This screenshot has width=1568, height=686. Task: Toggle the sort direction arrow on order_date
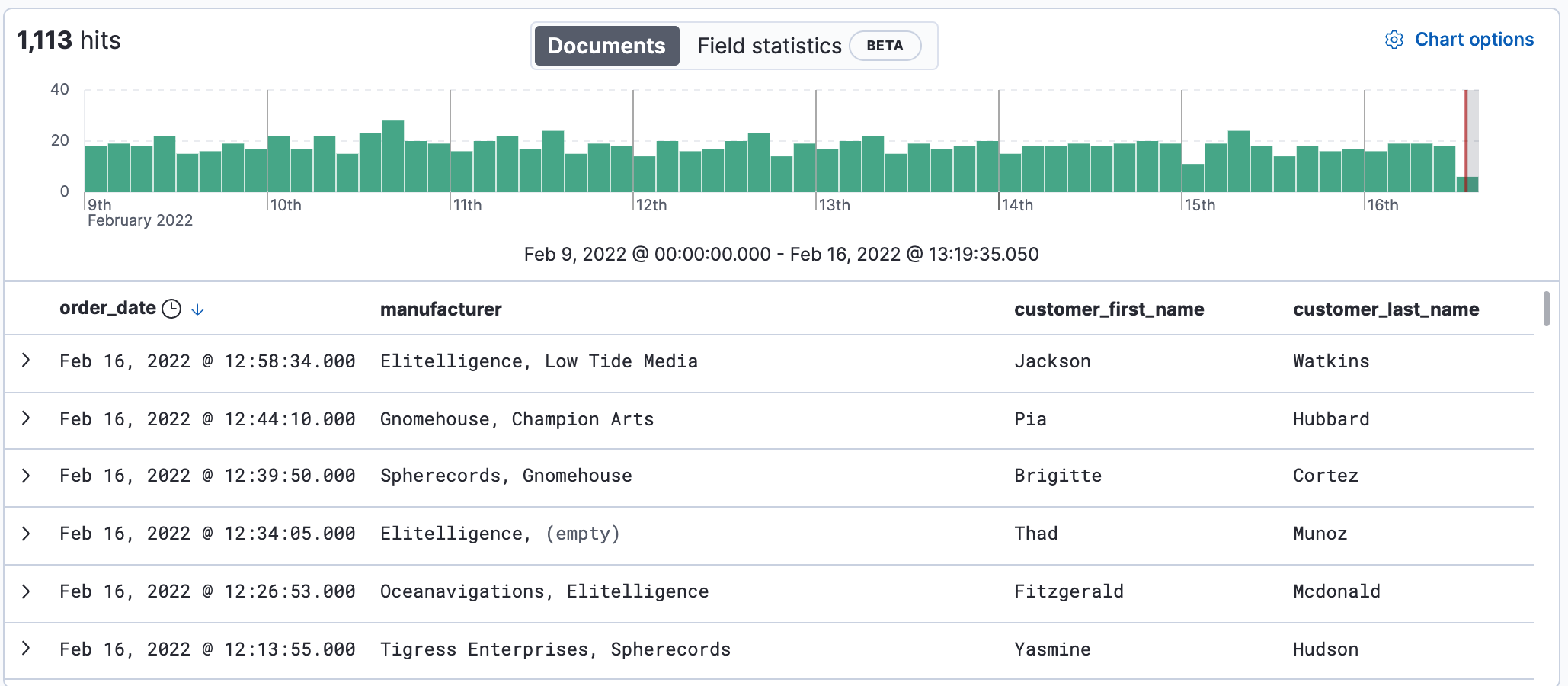click(x=197, y=310)
